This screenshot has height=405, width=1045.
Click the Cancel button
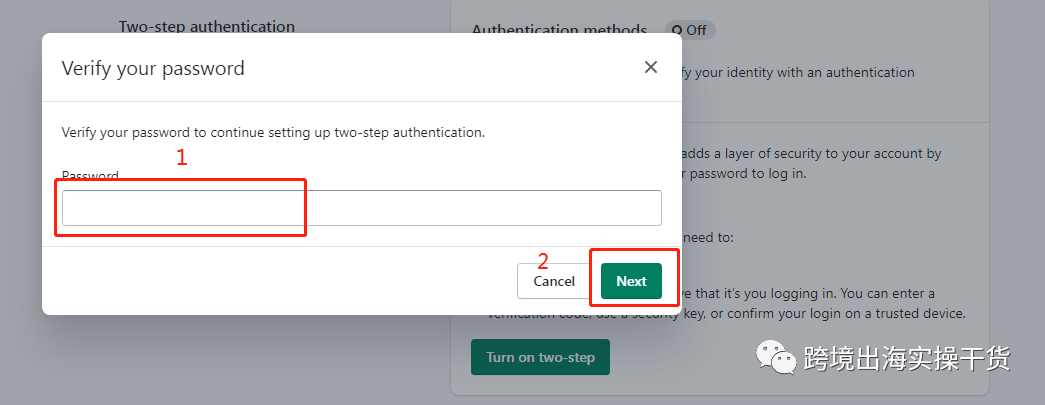[x=554, y=281]
